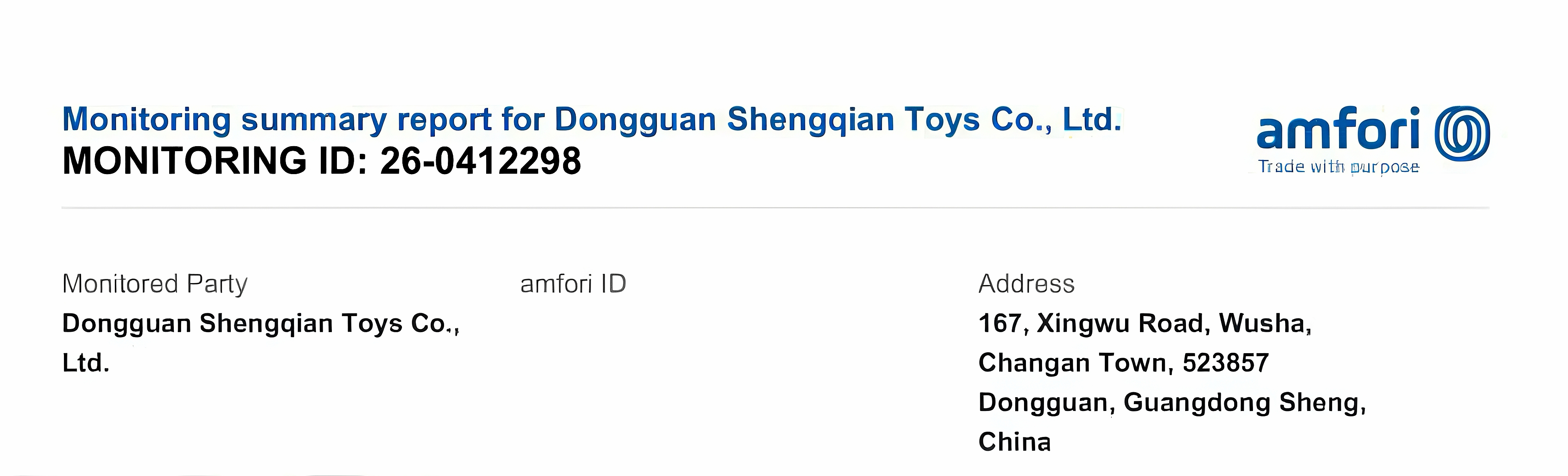This screenshot has width=1568, height=476.
Task: Select Dongguan Shengqian Toys Co., party name
Action: pyautogui.click(x=261, y=324)
